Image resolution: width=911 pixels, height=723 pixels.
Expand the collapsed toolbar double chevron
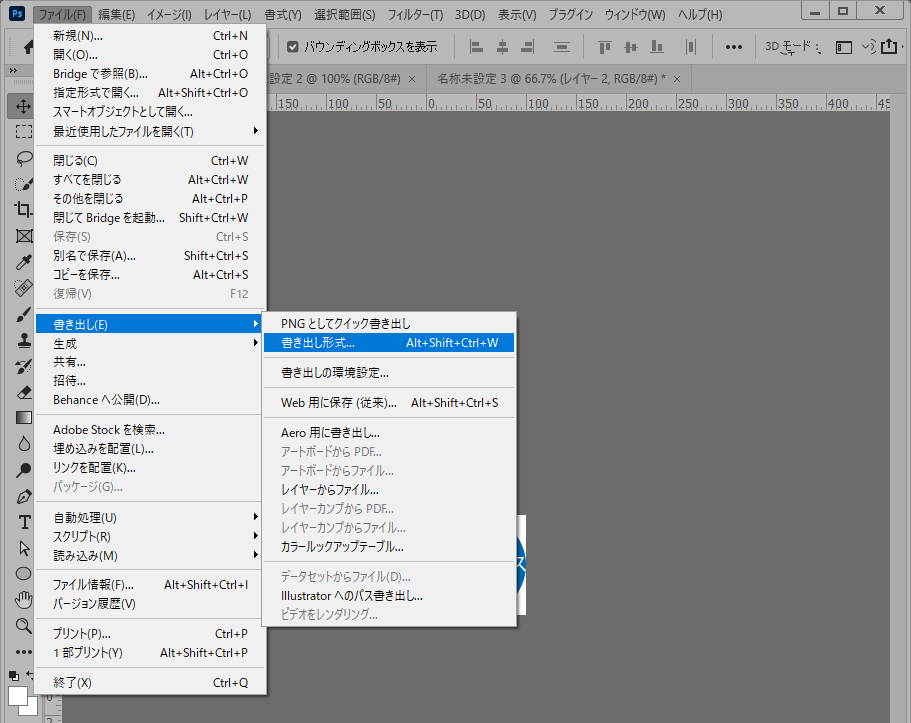pos(13,70)
